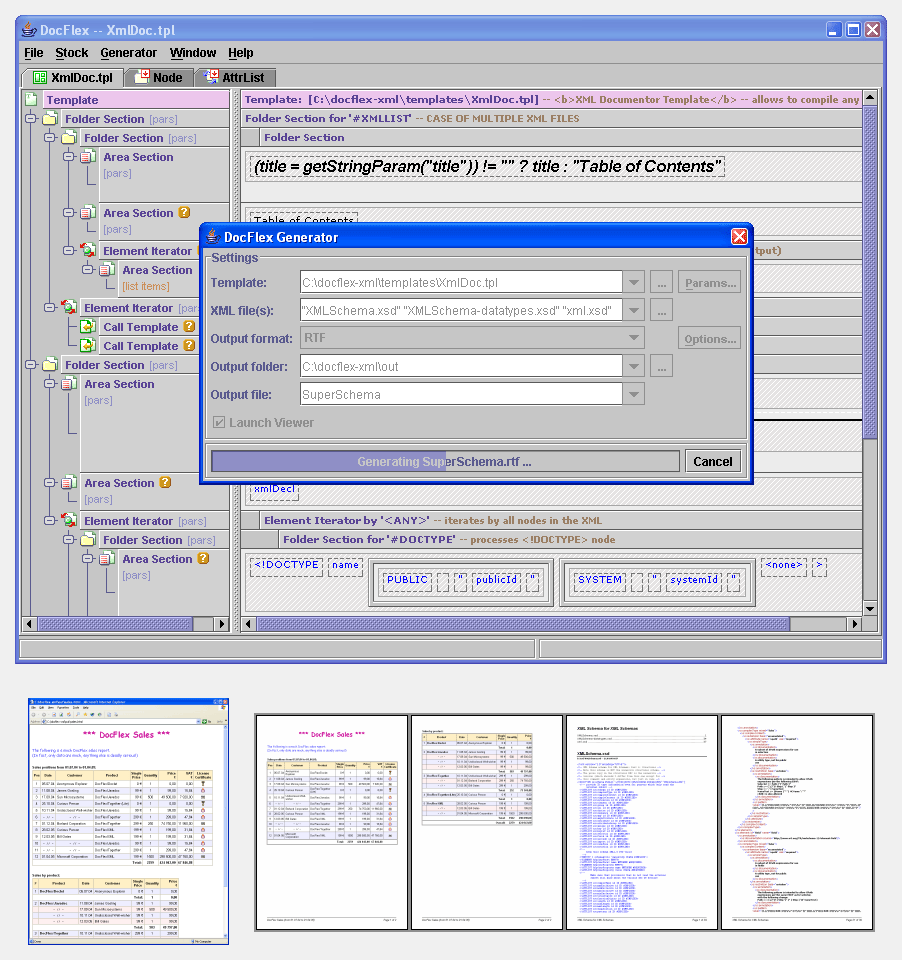Click the top-level Folder Section folder icon
The width and height of the screenshot is (902, 960).
tap(50, 119)
